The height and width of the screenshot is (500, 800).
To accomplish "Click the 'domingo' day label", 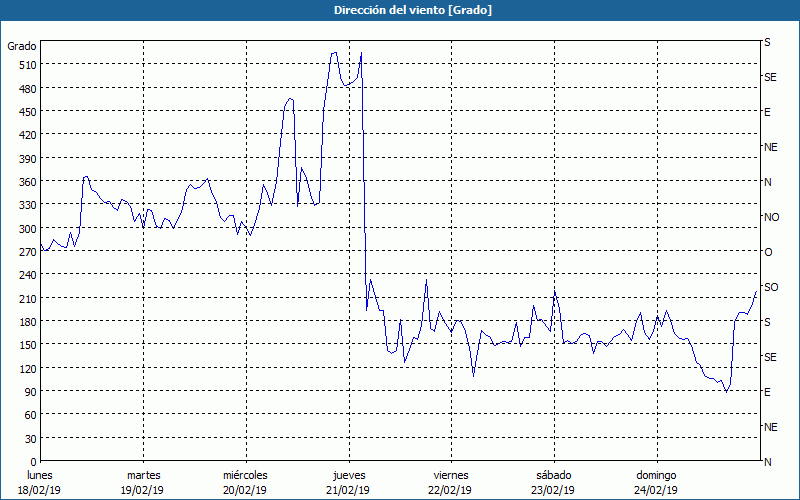I will tap(656, 475).
